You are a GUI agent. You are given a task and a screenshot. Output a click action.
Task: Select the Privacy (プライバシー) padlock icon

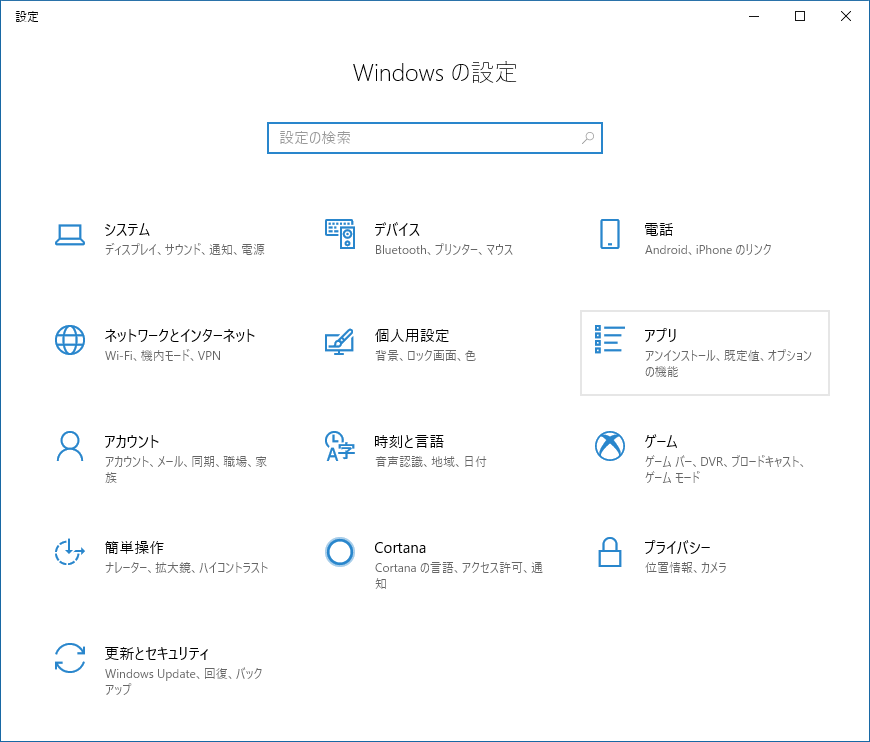(610, 552)
